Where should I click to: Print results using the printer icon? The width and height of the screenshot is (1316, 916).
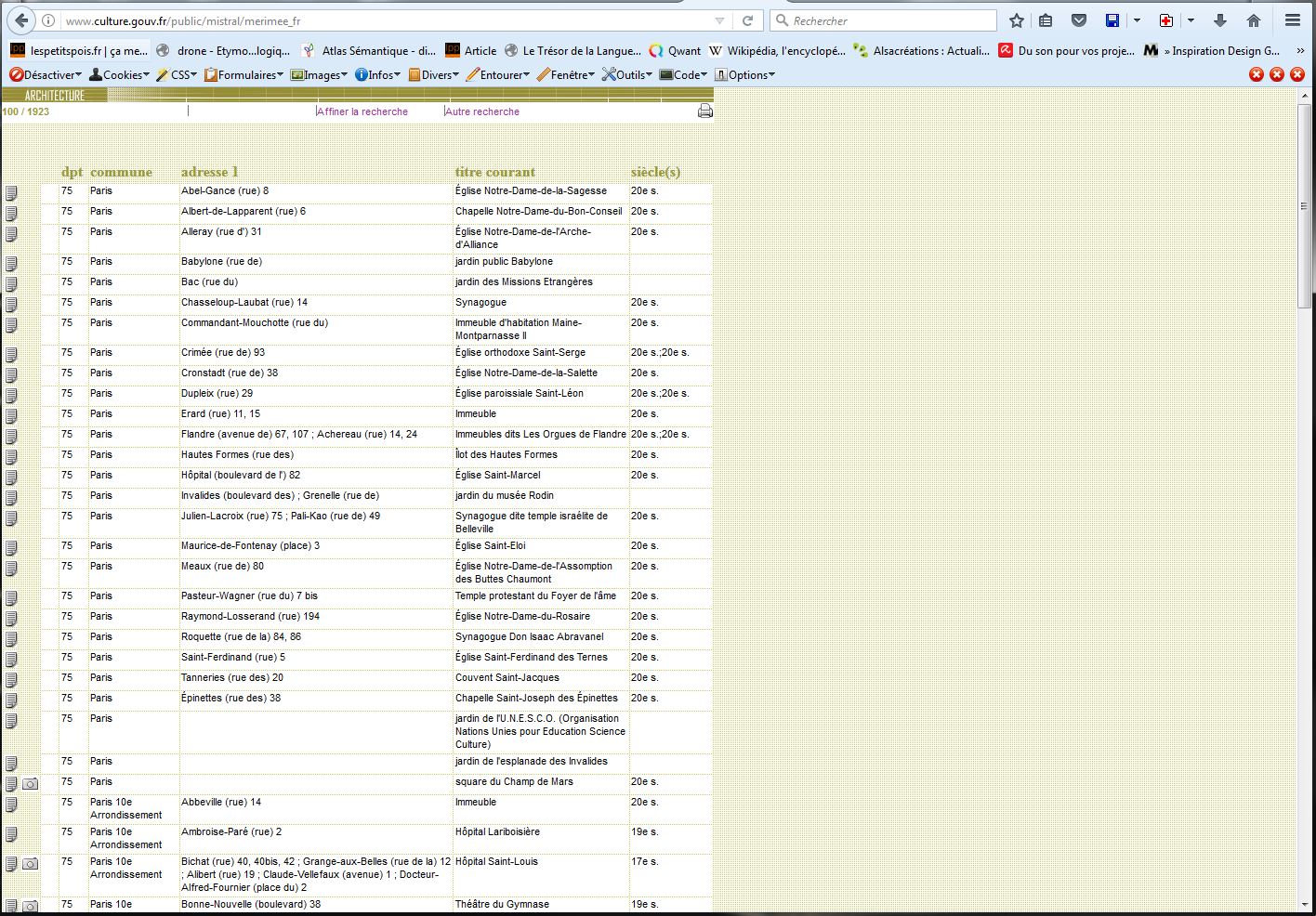tap(705, 111)
